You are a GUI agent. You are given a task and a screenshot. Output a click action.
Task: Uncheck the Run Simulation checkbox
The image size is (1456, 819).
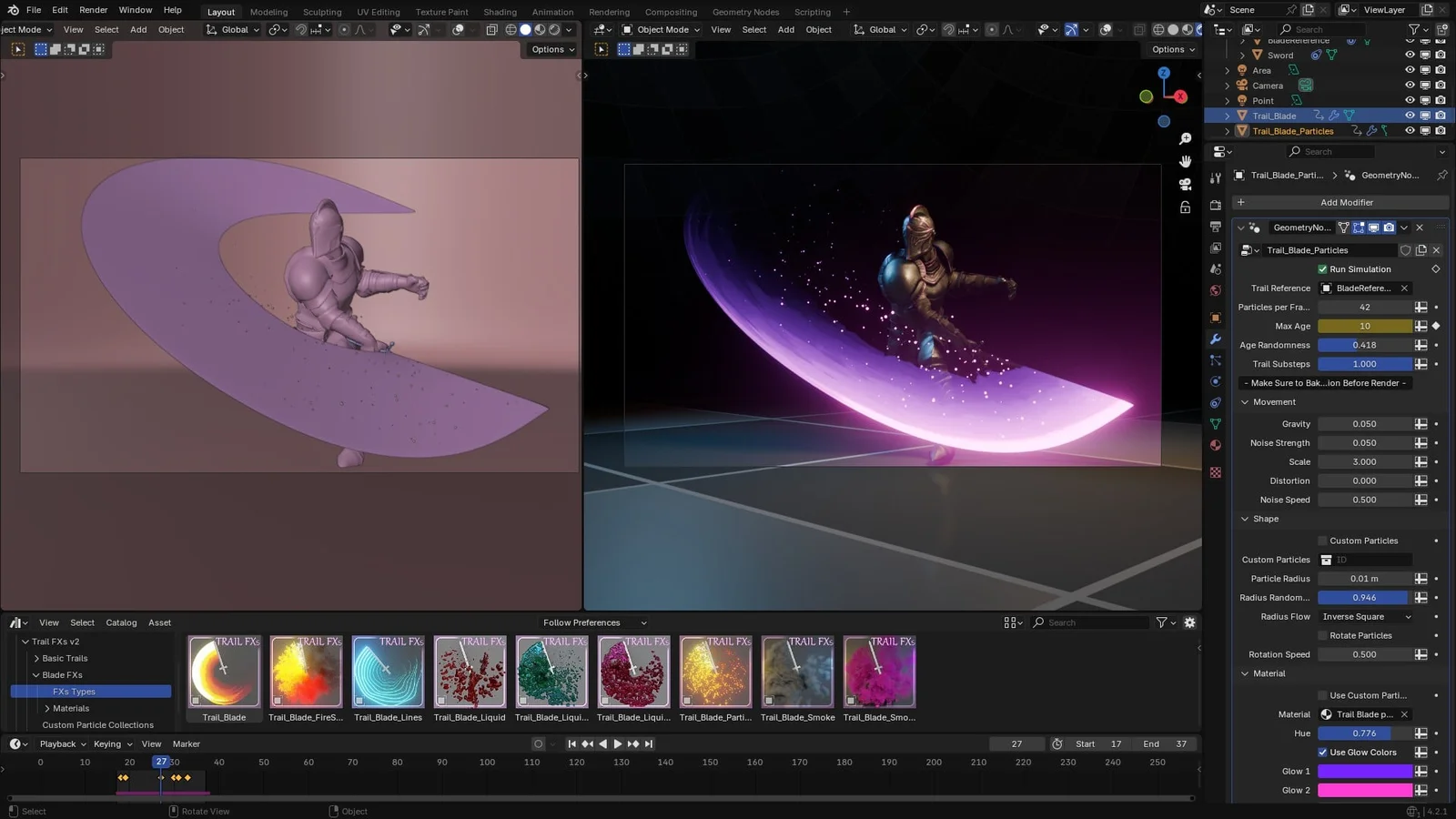pyautogui.click(x=1322, y=269)
